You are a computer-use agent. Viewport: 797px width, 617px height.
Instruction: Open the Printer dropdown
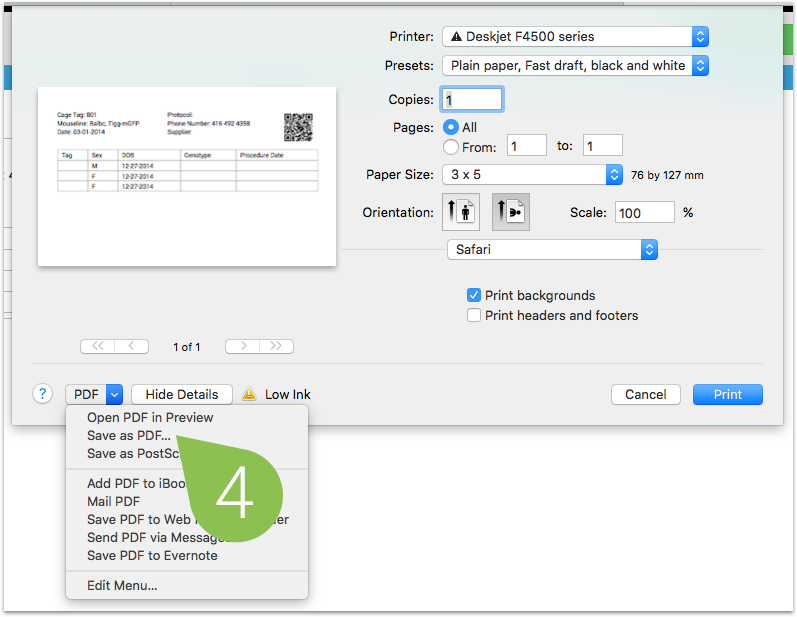click(x=575, y=37)
